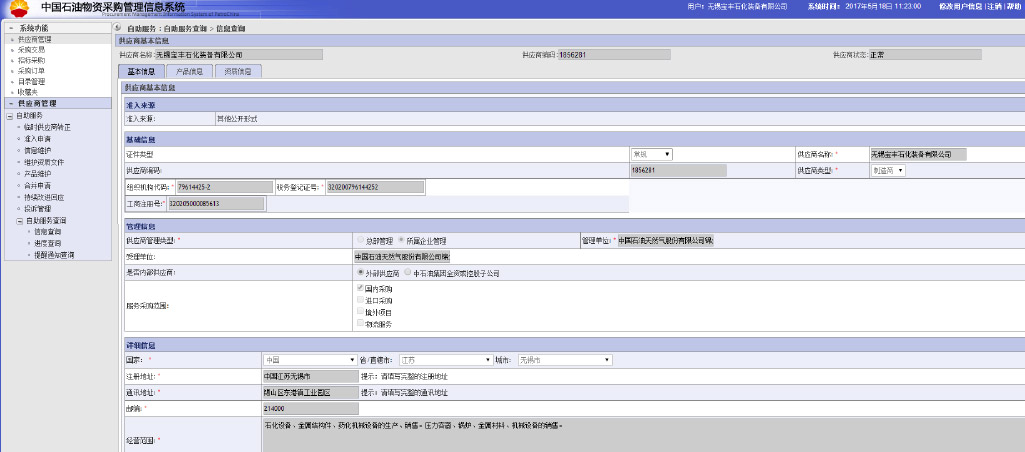Click the PetroChina logo in the header
The width and height of the screenshot is (1025, 452).
click(x=19, y=8)
